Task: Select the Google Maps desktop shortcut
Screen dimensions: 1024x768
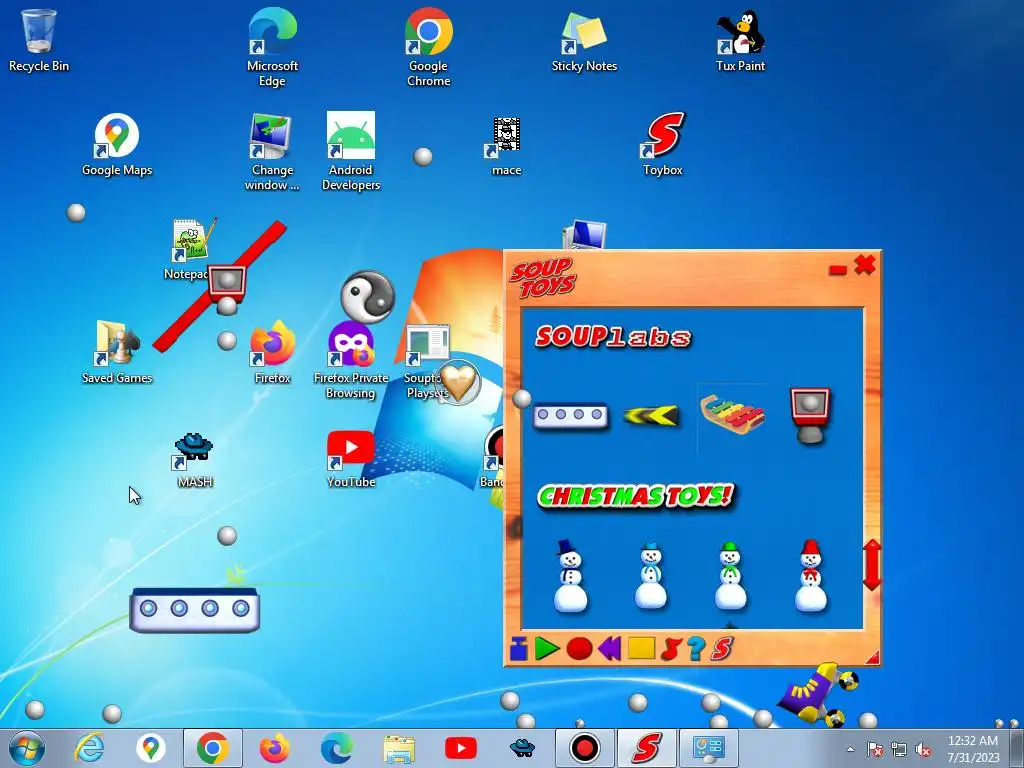Action: (x=117, y=145)
